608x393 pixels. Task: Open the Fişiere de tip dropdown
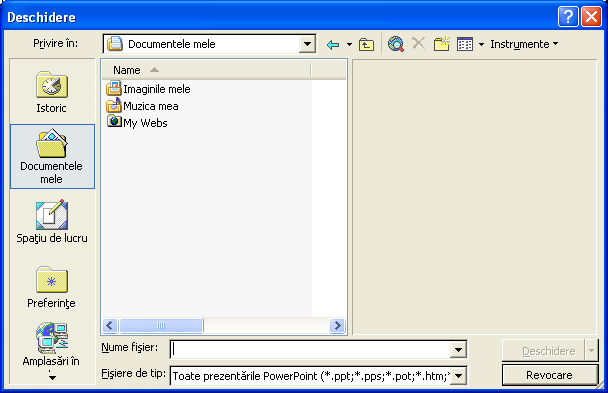[458, 376]
